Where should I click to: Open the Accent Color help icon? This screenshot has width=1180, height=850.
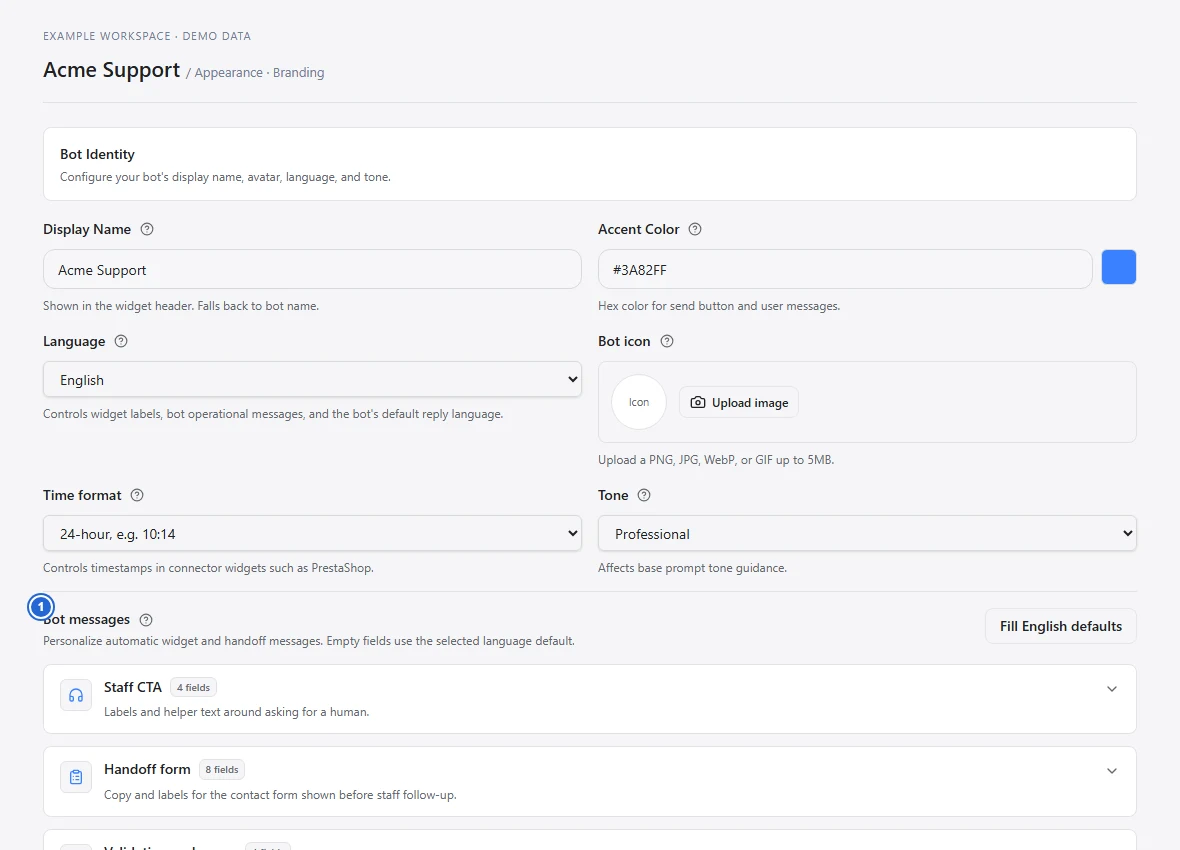(x=695, y=229)
